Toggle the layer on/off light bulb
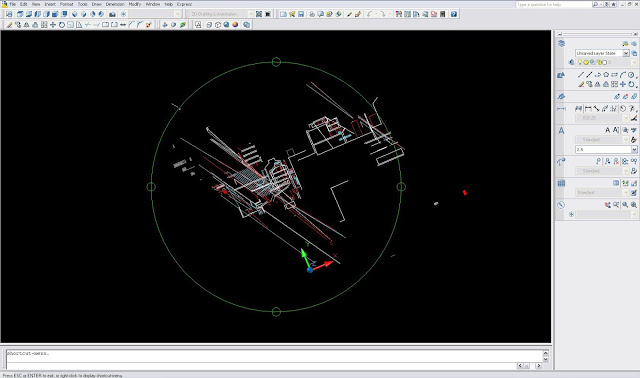640x378 pixels. 580,62
